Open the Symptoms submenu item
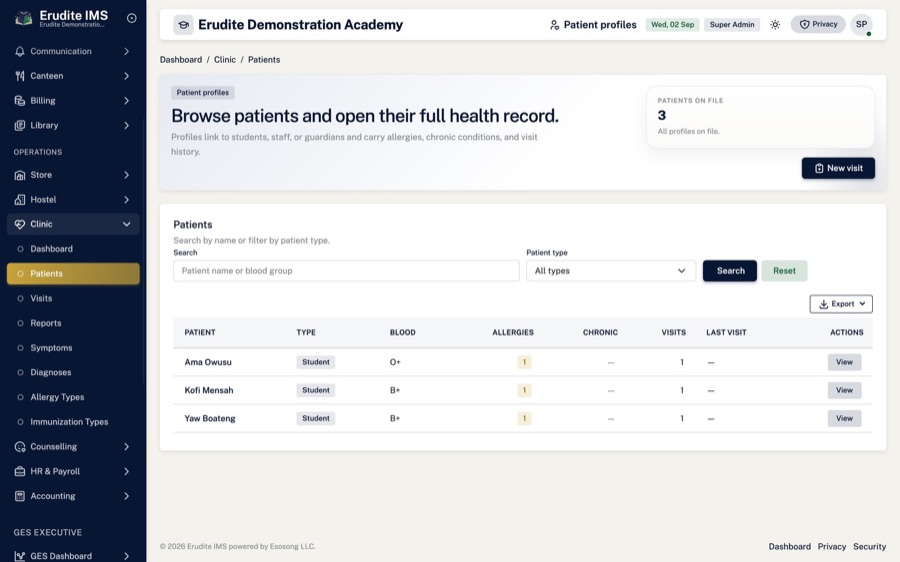Screen dimensions: 900x562 (x=73, y=348)
